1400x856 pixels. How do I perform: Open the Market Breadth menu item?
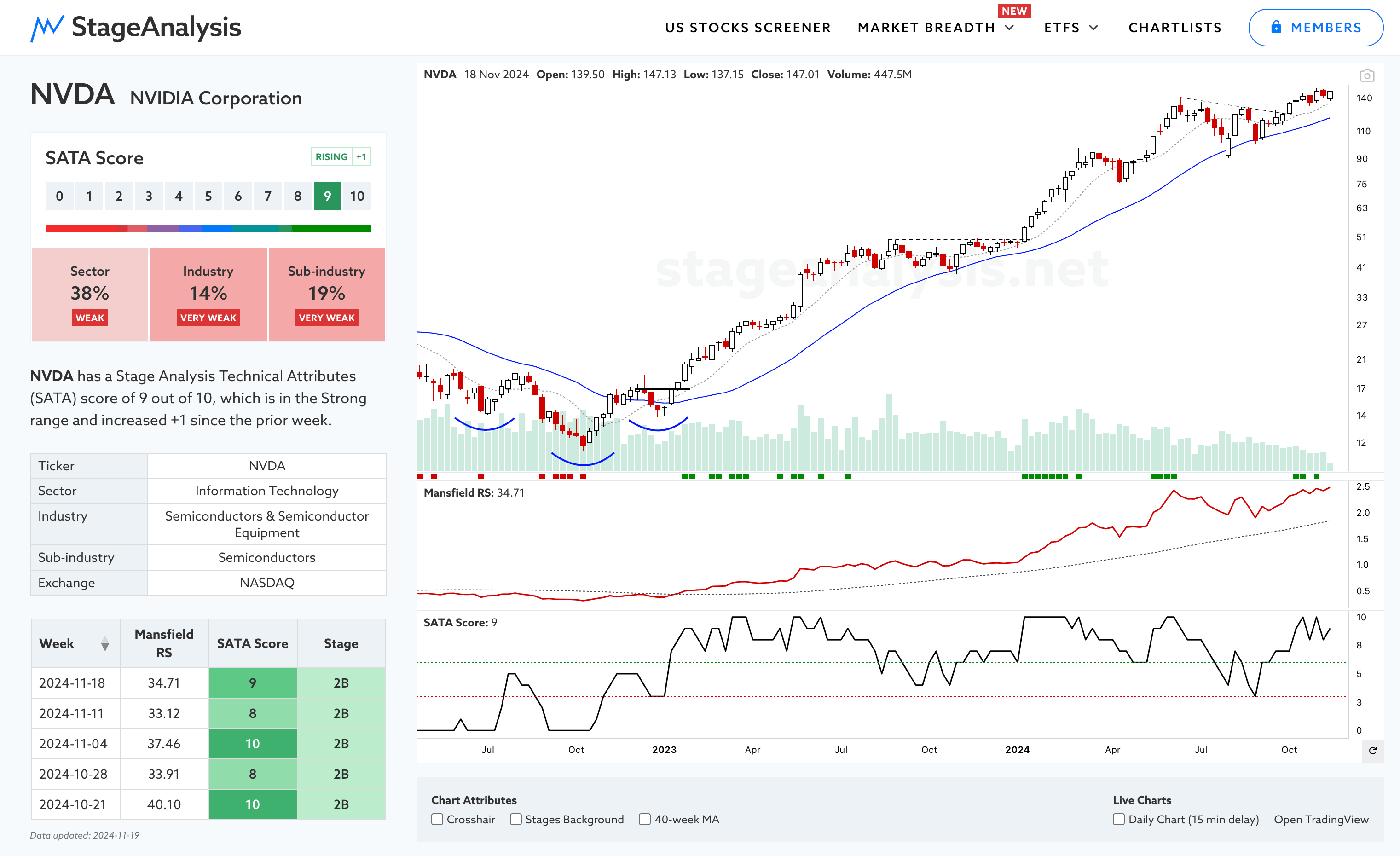coord(926,28)
